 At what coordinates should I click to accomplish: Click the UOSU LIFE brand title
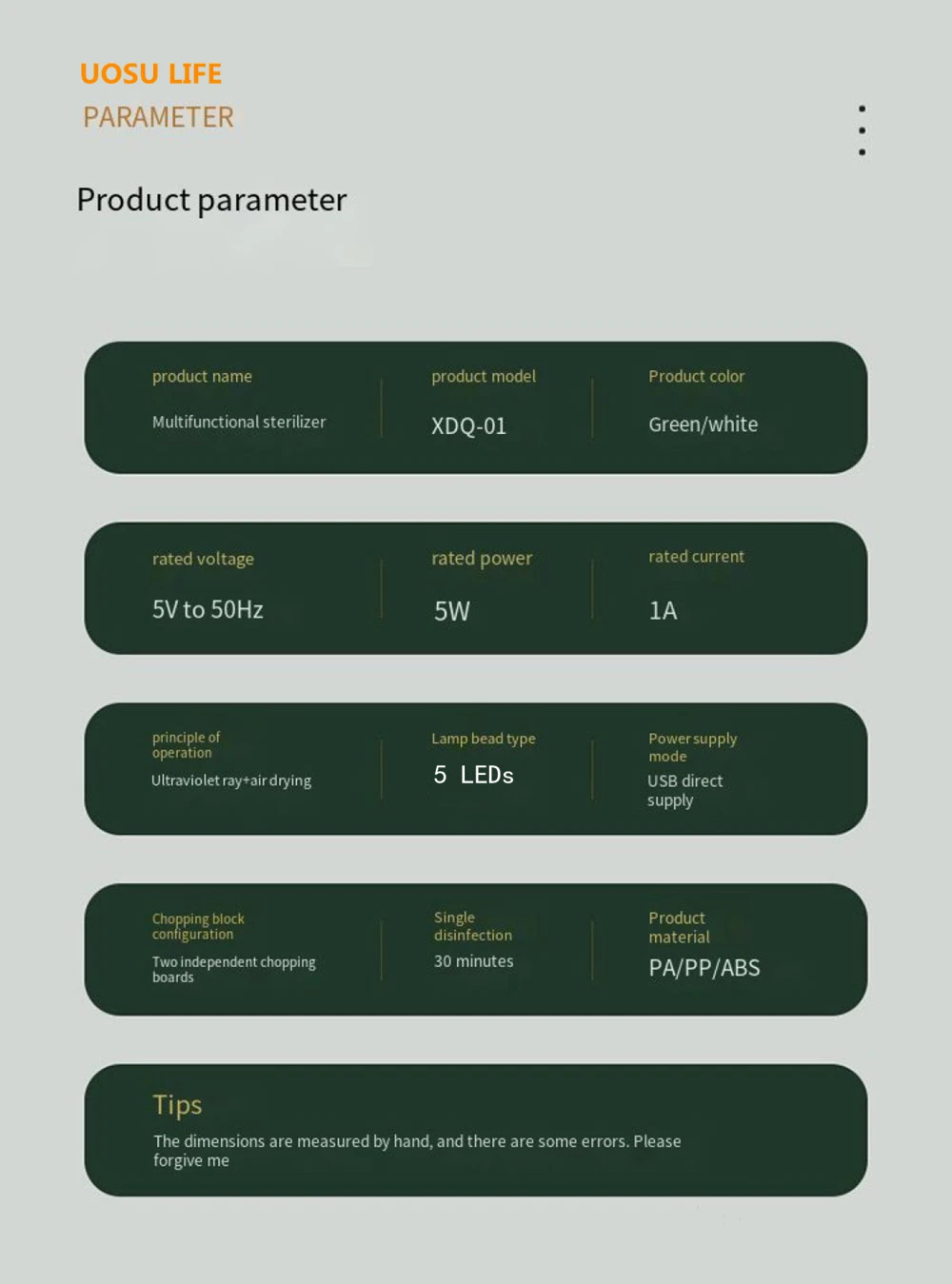tap(150, 73)
